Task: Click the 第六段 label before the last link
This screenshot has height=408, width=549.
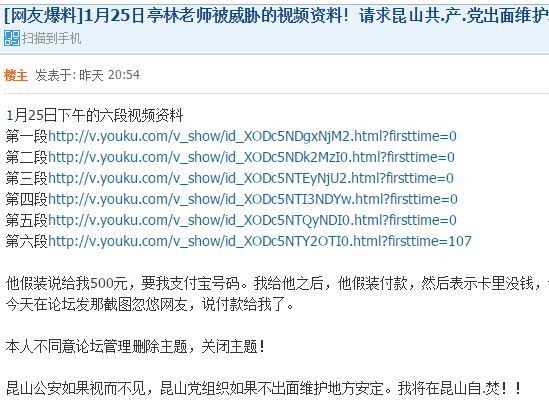Action: (27, 241)
